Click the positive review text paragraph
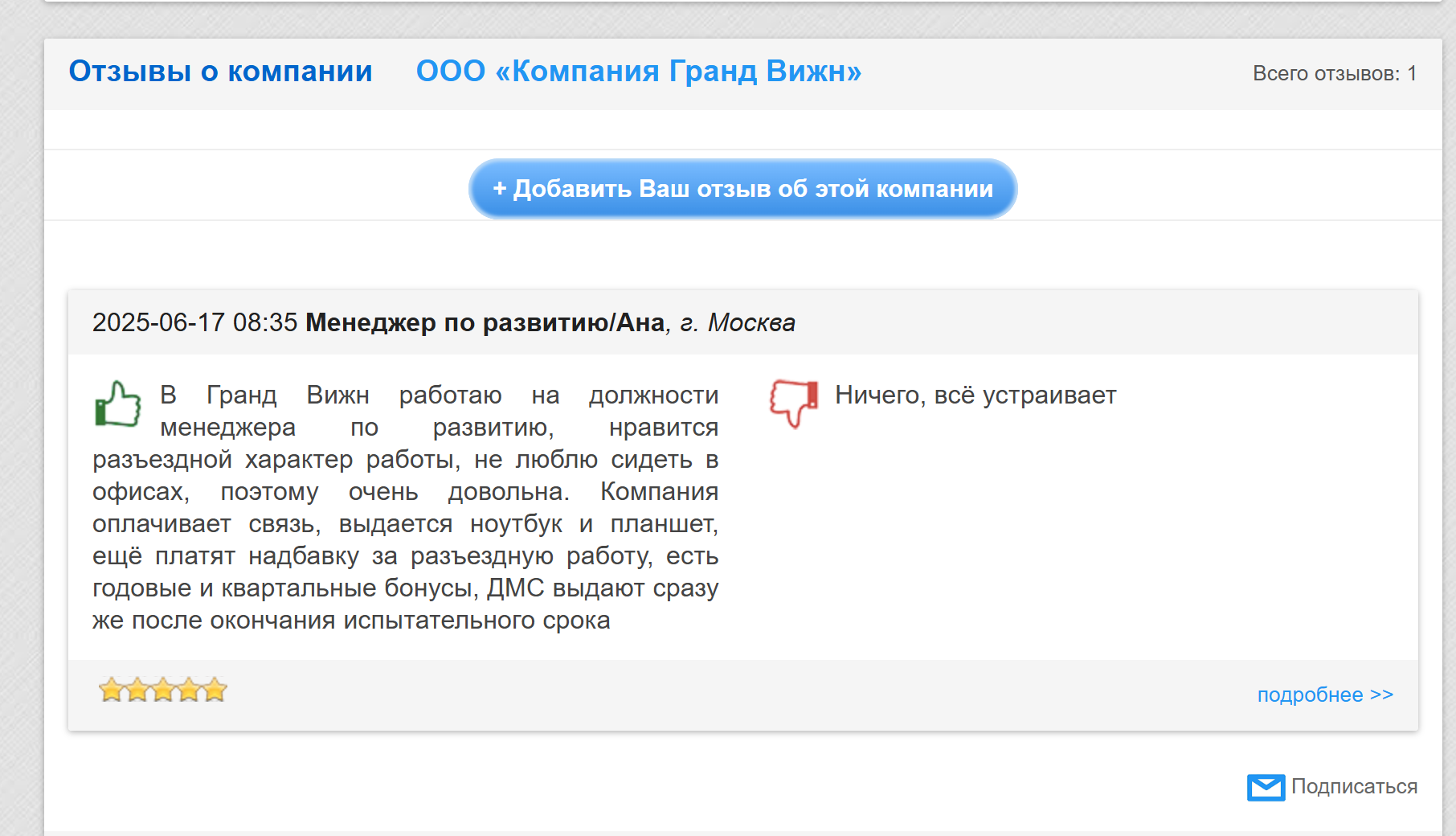Screen dimensions: 1456x836 (x=406, y=507)
